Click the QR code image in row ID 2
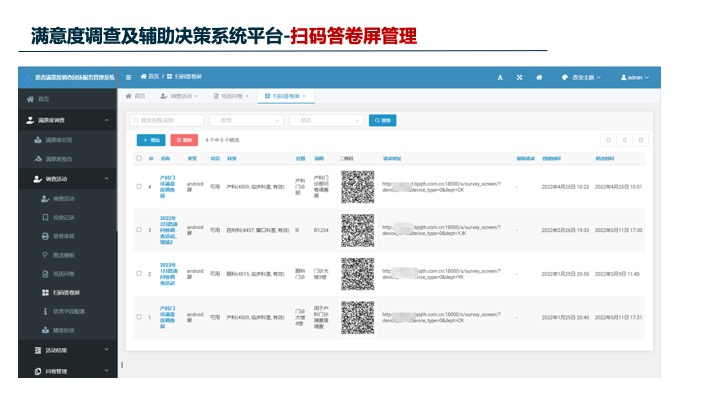 (358, 274)
